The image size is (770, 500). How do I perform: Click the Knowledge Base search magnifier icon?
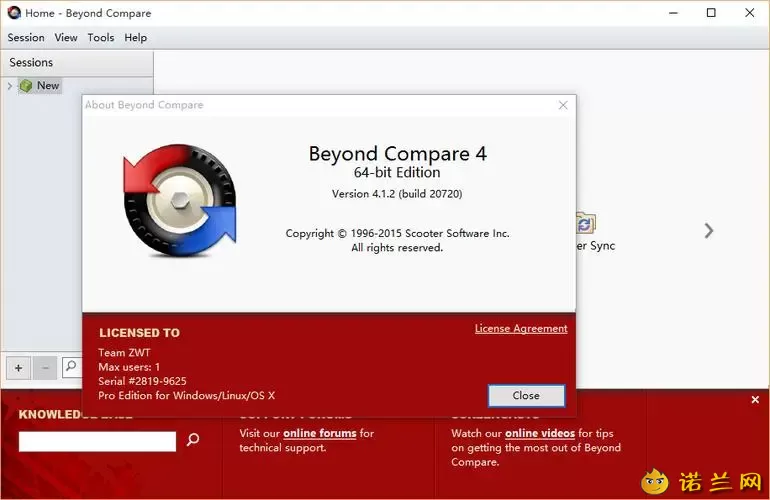coord(193,439)
